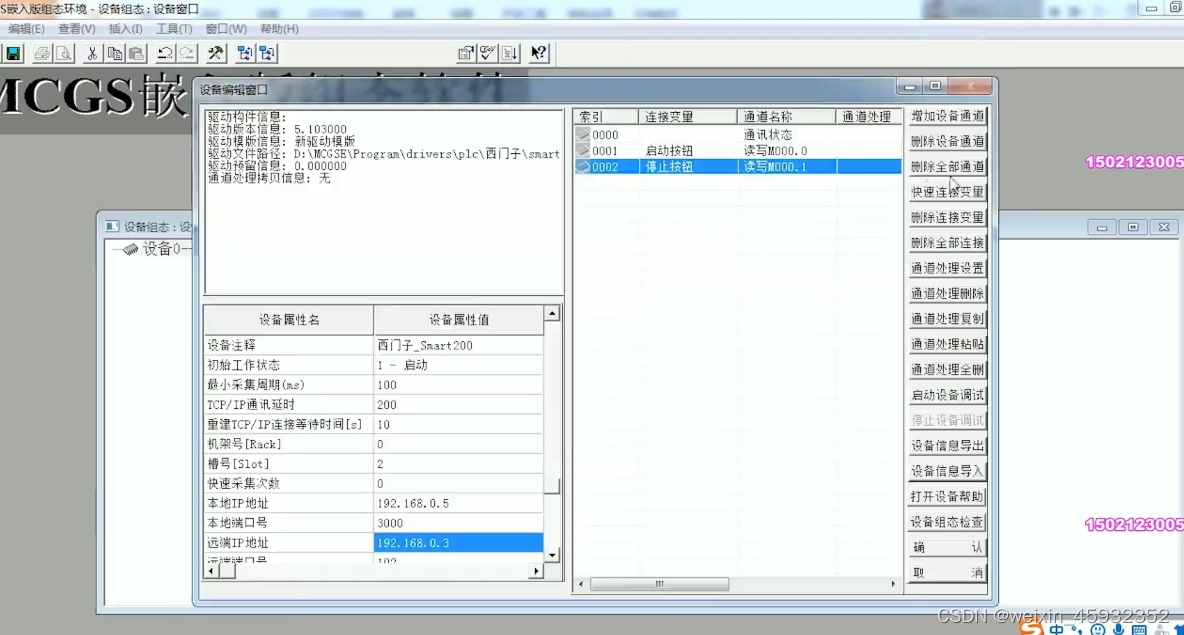Click the 删除连接变量 button
Image resolution: width=1184 pixels, height=635 pixels.
pos(947,217)
